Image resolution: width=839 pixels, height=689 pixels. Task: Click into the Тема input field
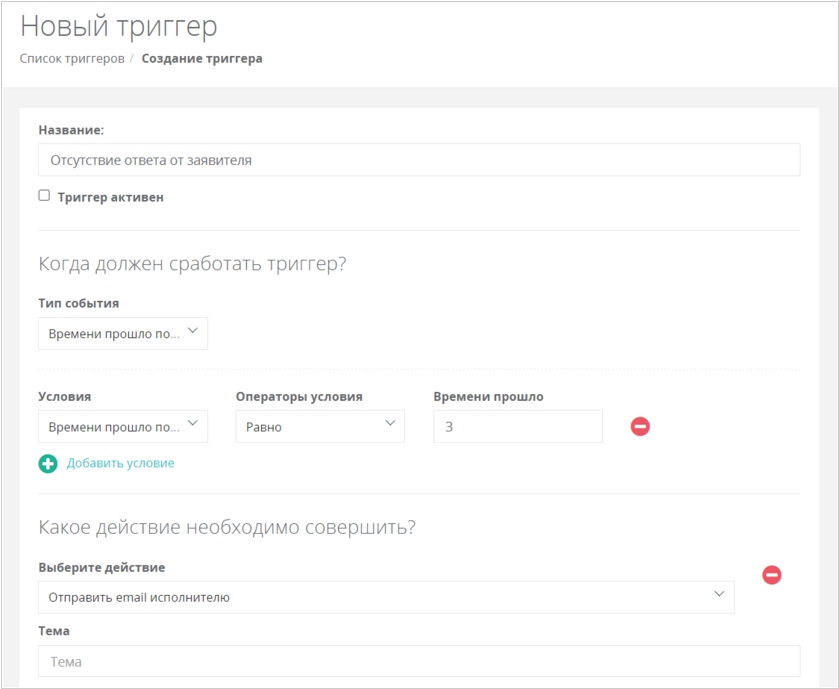[419, 661]
